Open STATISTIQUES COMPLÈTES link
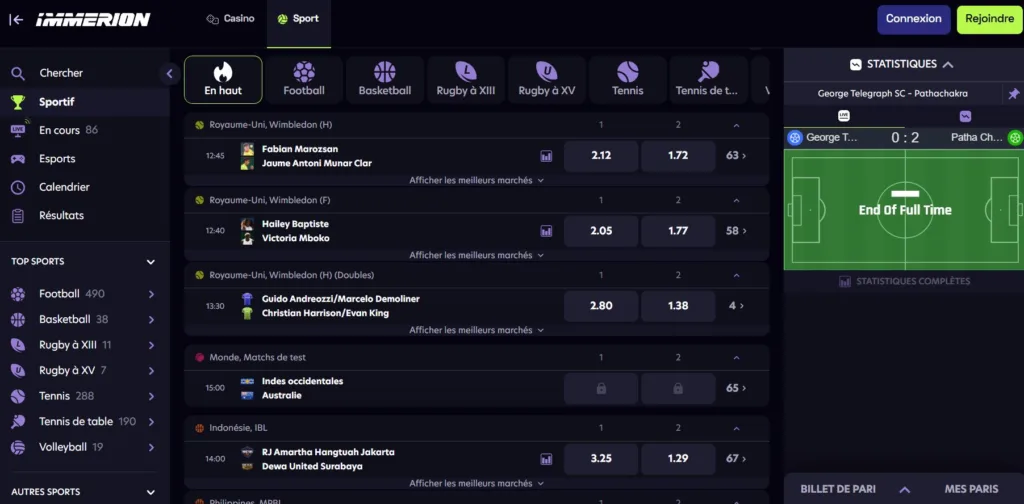The image size is (1024, 504). (904, 281)
